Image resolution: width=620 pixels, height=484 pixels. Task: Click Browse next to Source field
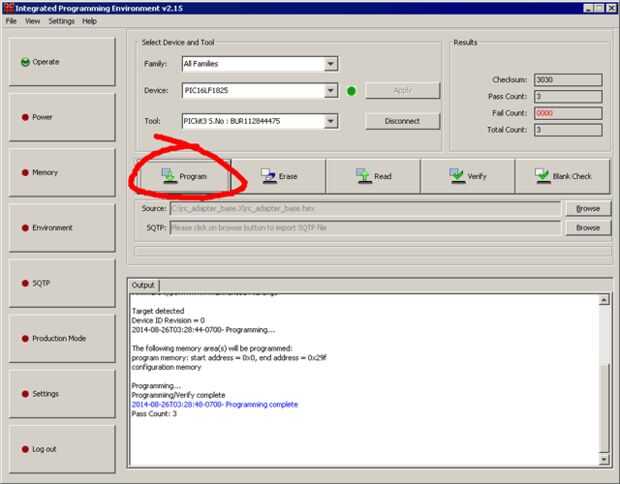click(588, 208)
